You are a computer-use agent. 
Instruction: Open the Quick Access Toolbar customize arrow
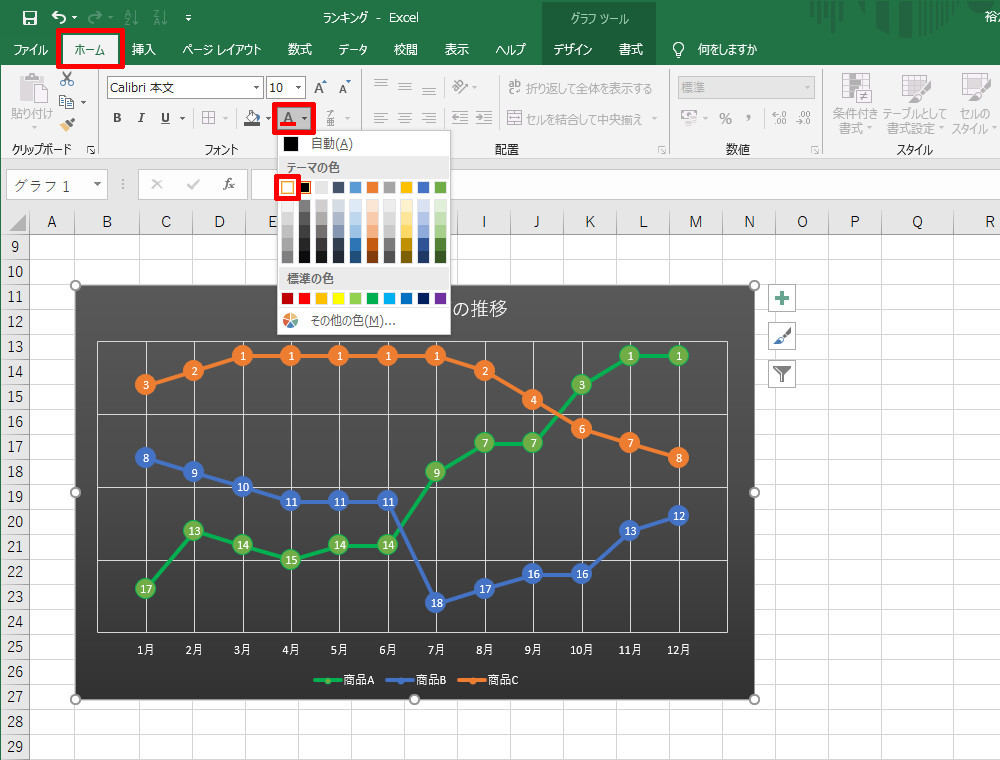coord(188,18)
